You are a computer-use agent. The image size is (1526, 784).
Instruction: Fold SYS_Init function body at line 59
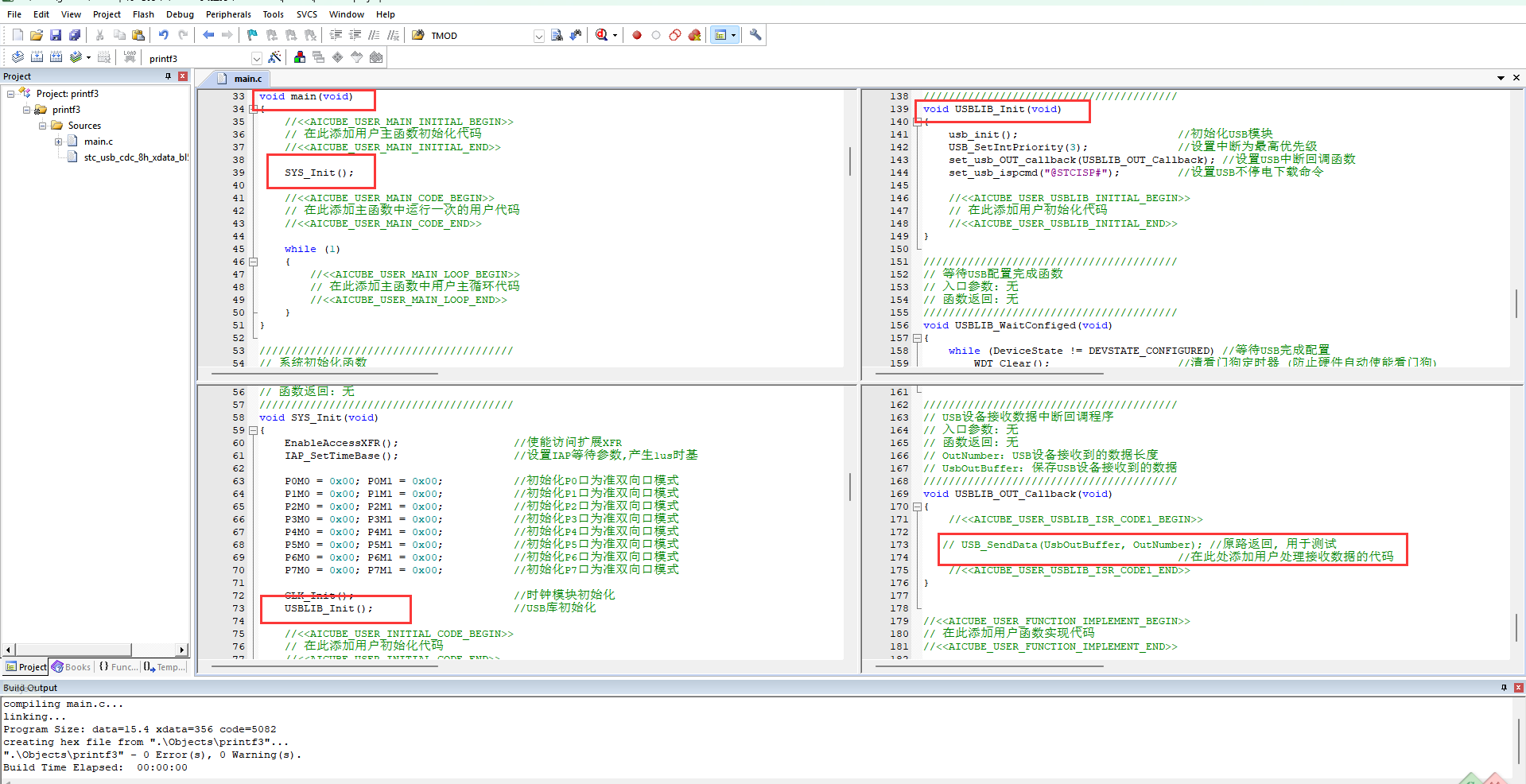click(254, 430)
